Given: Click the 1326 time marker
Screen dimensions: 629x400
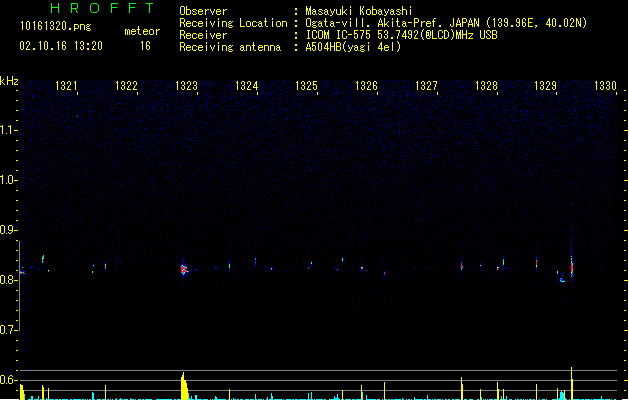Looking at the screenshot, I should click(x=367, y=86).
